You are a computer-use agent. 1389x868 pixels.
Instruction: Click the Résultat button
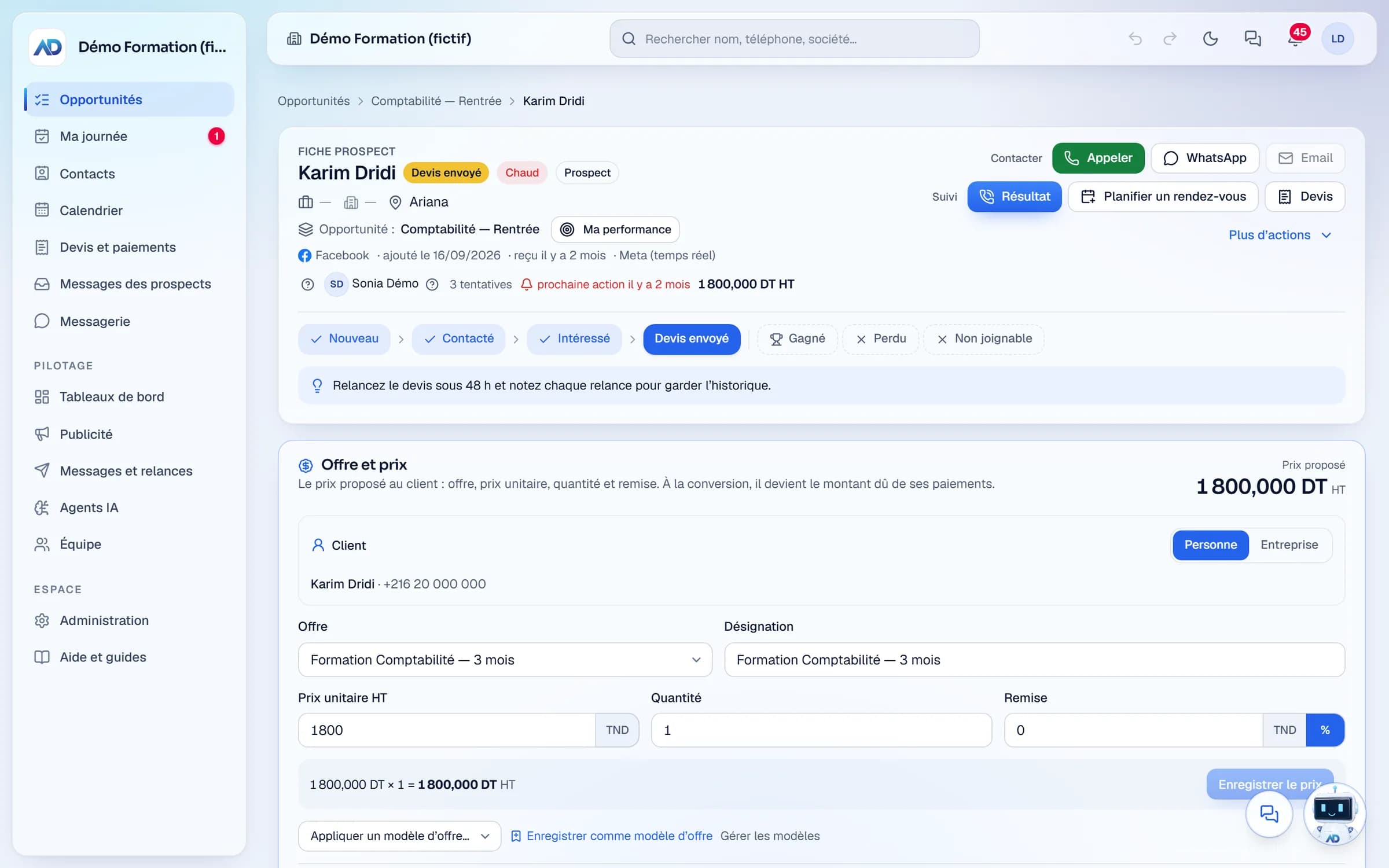coord(1014,197)
